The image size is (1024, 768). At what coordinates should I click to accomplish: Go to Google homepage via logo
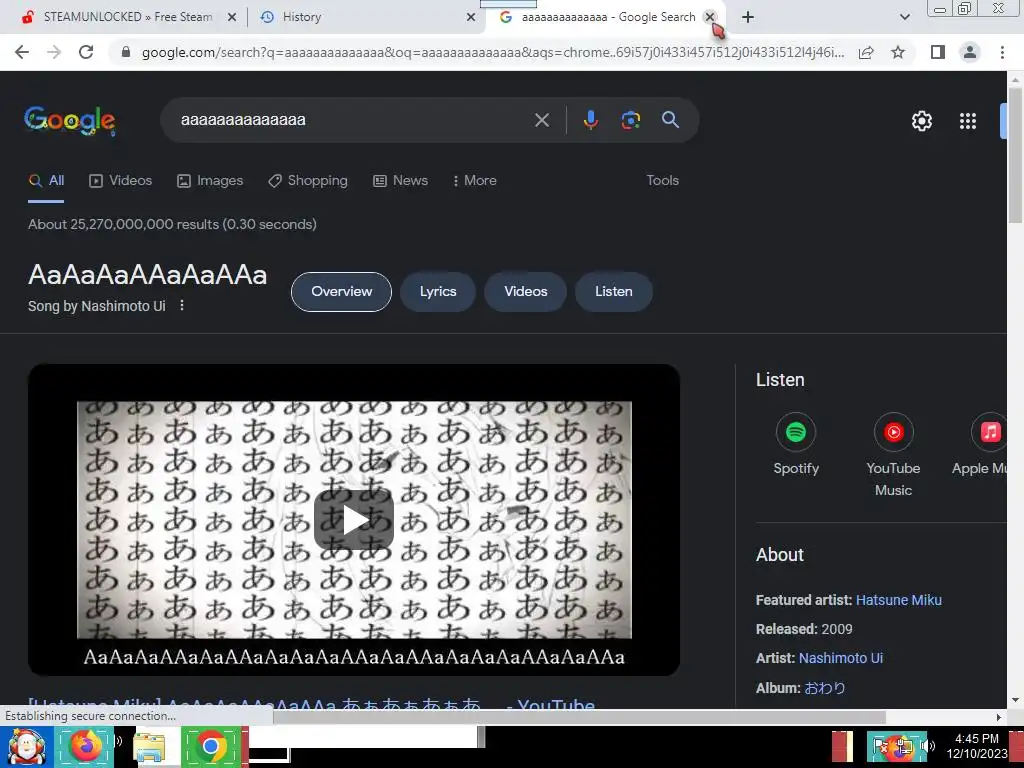tap(69, 121)
